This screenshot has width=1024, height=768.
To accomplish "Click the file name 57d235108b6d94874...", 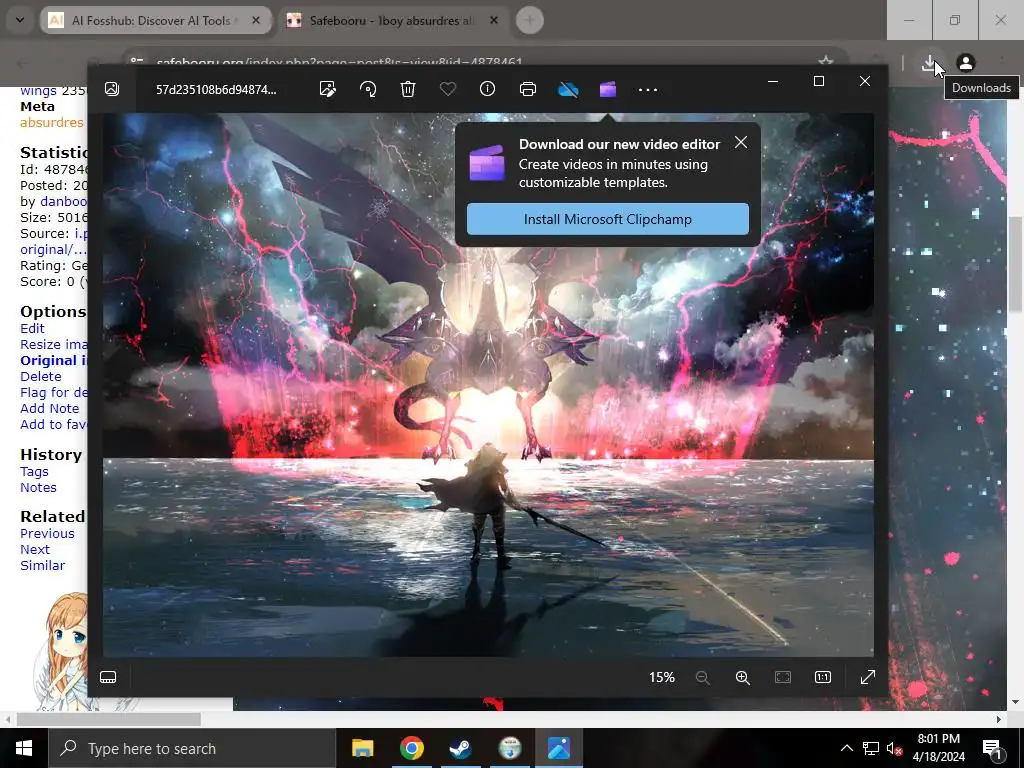I will click(216, 89).
